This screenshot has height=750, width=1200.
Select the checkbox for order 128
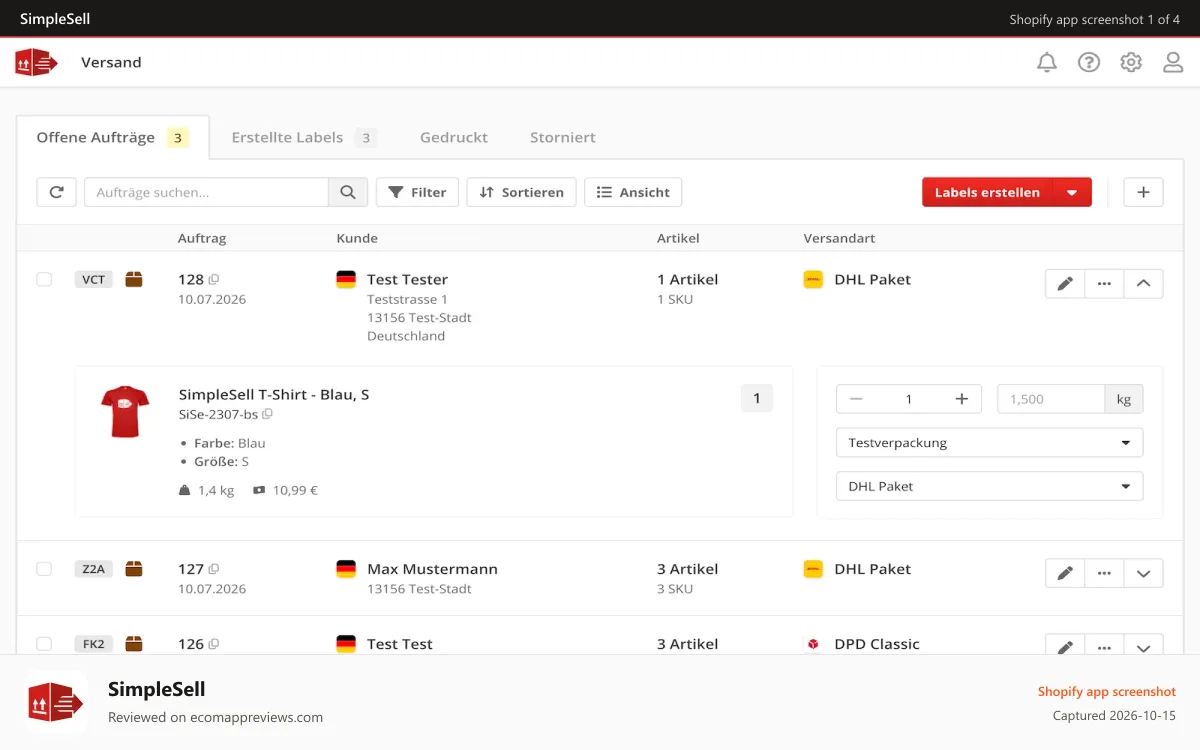click(44, 279)
